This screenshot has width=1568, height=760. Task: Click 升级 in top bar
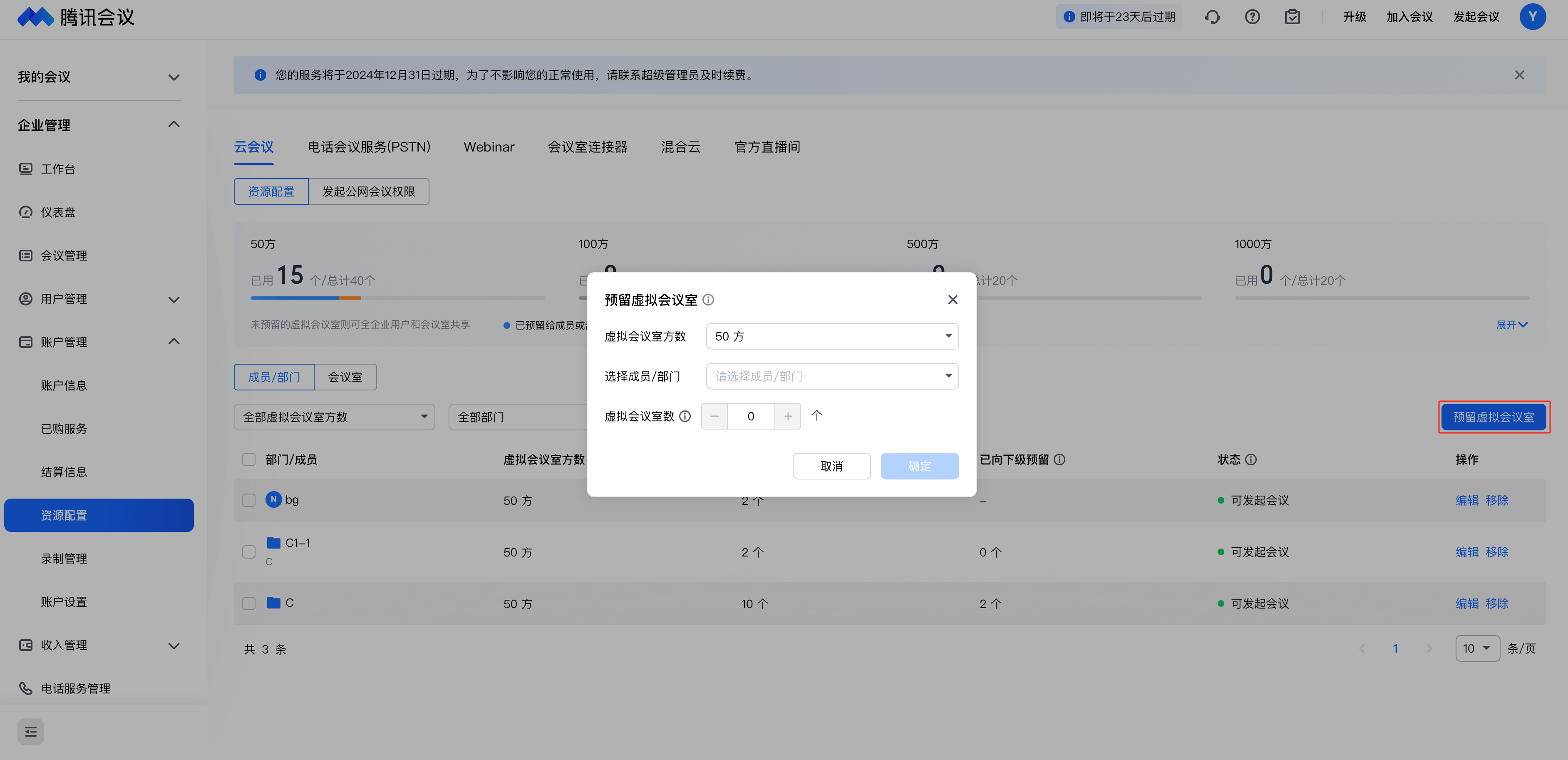pos(1355,17)
